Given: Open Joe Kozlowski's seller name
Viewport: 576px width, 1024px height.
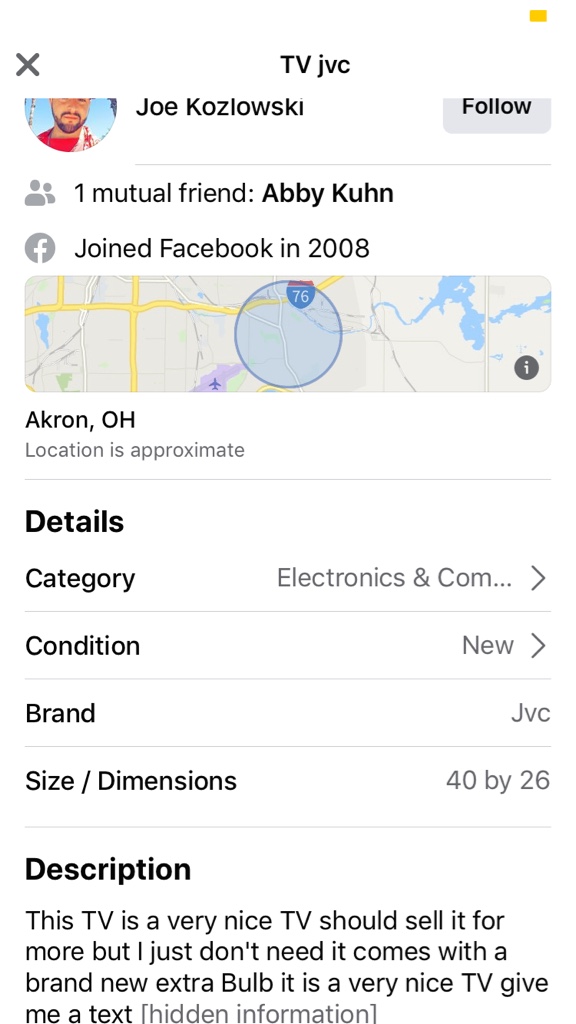Looking at the screenshot, I should pyautogui.click(x=219, y=107).
